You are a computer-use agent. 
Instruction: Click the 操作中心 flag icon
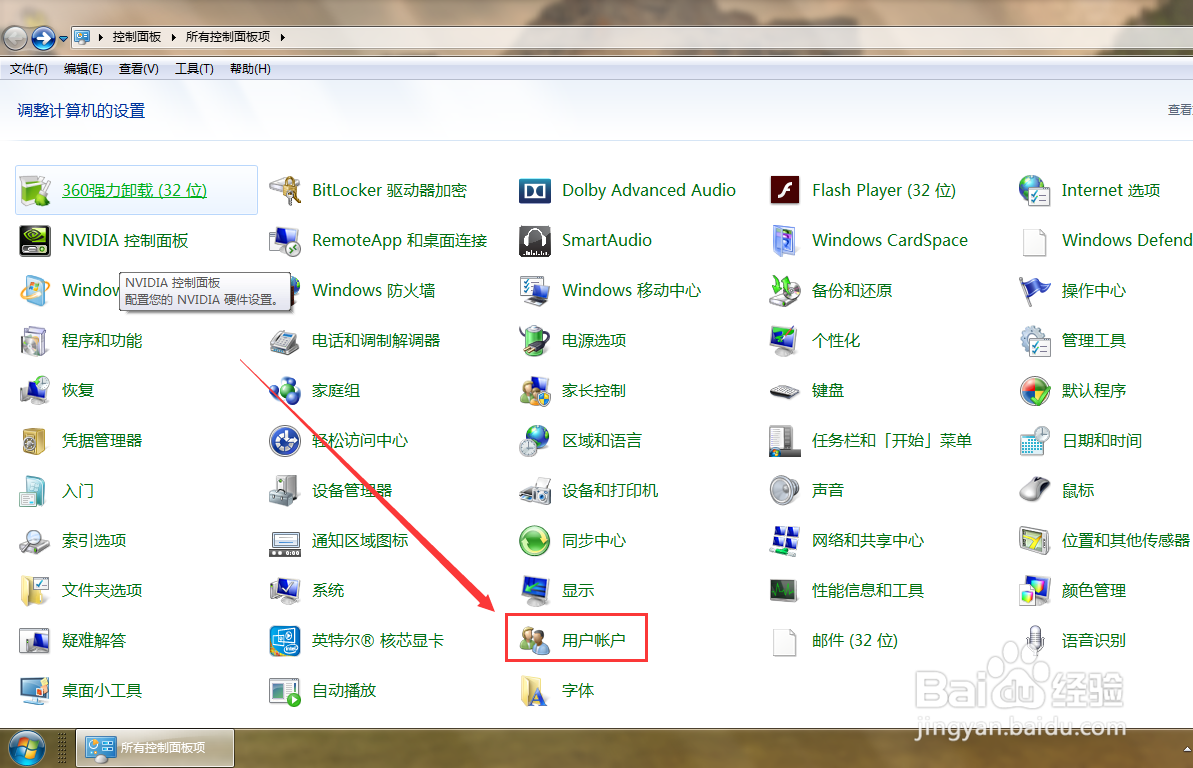pyautogui.click(x=1035, y=291)
